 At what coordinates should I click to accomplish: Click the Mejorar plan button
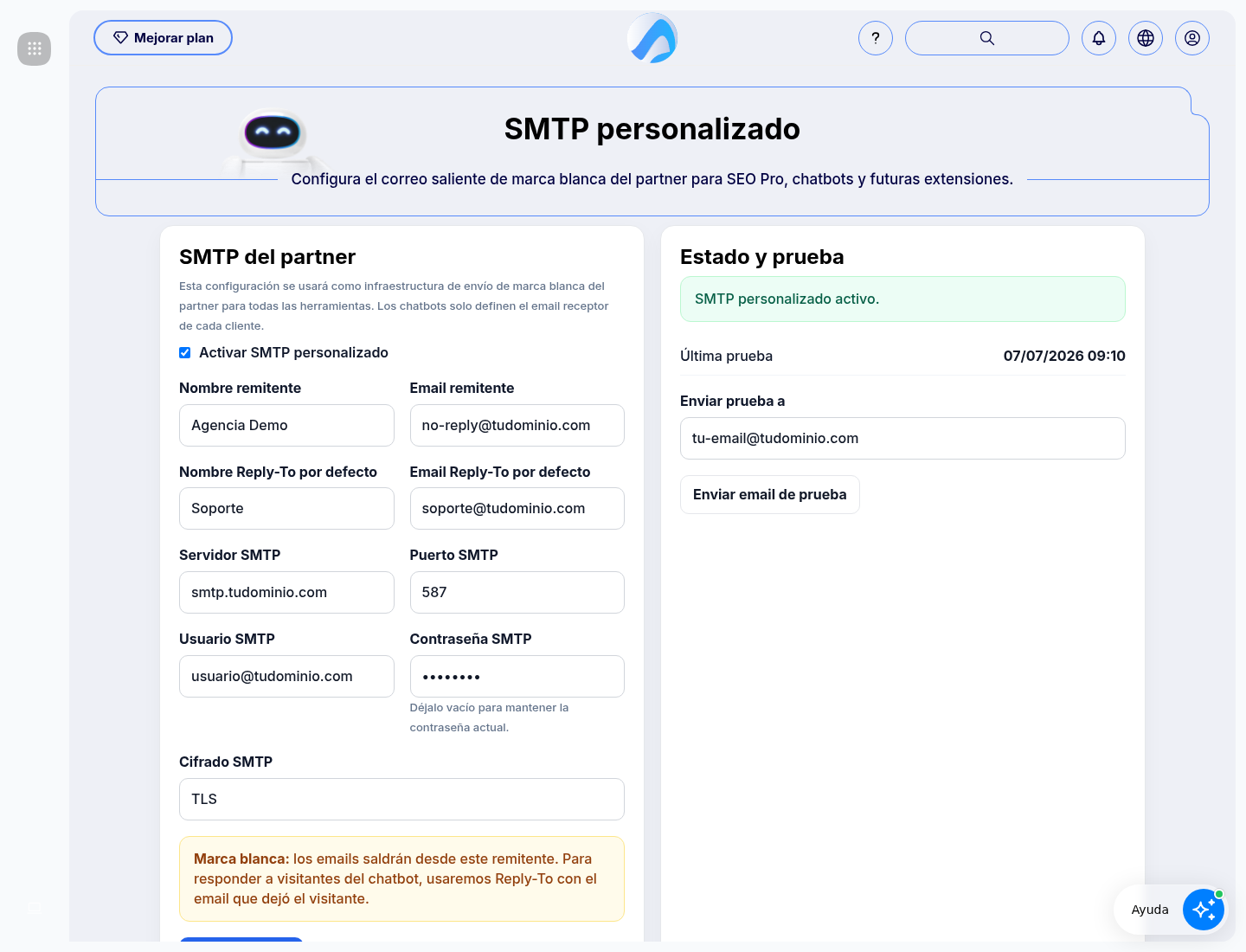pos(163,38)
